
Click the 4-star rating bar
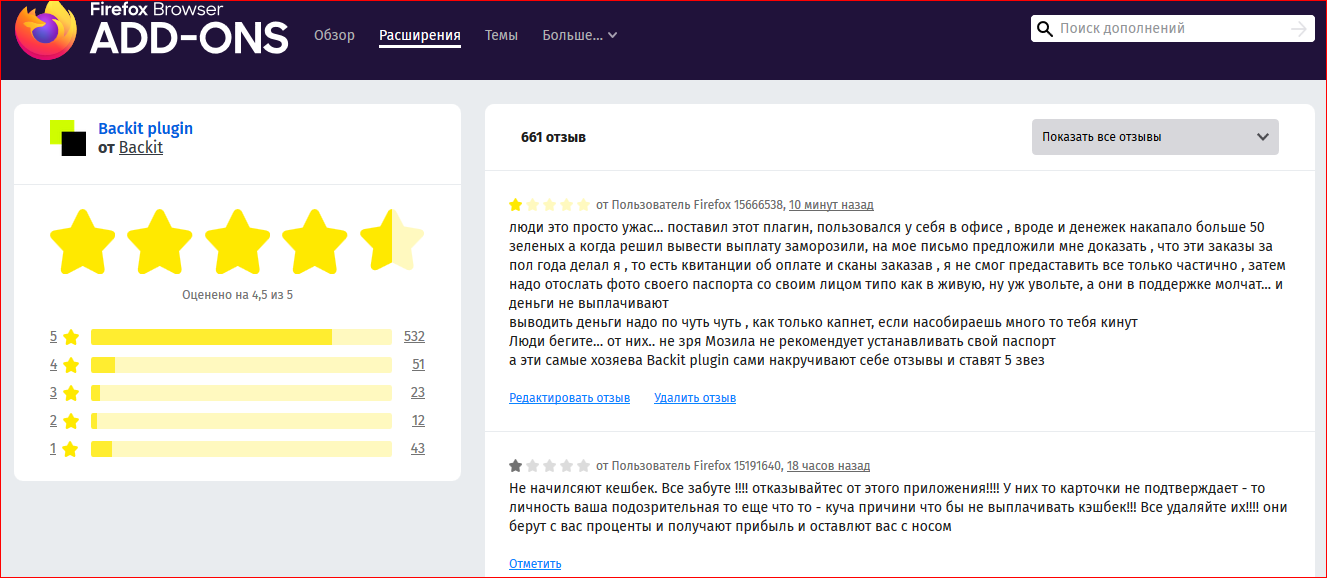pos(241,365)
